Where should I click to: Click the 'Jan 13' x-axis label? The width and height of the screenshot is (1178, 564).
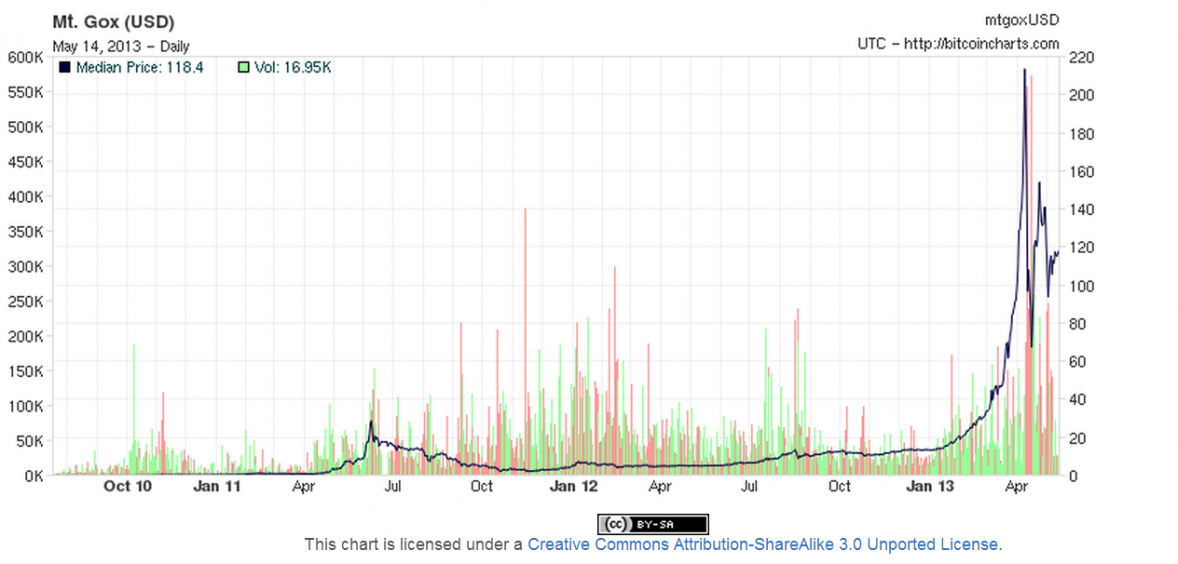pos(930,487)
